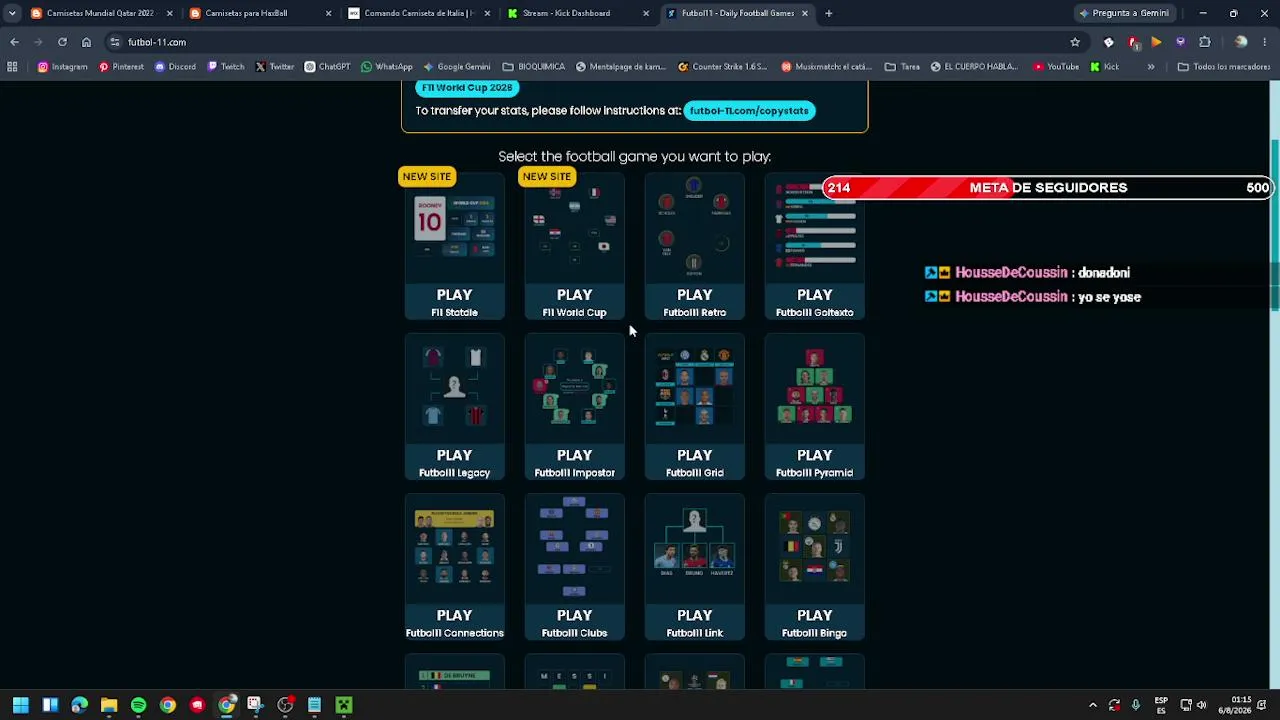Image resolution: width=1280 pixels, height=720 pixels.
Task: Open the taskbar volume control
Action: pos(1201,705)
